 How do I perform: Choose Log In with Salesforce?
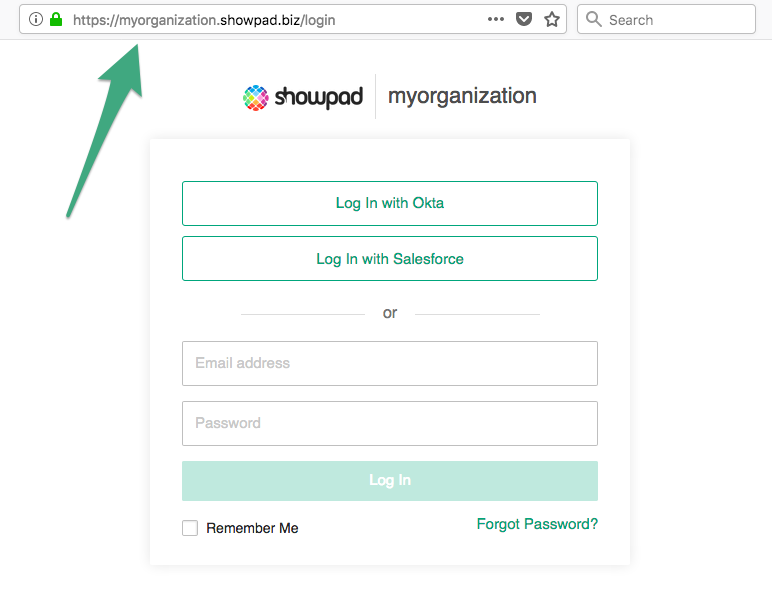pyautogui.click(x=390, y=259)
